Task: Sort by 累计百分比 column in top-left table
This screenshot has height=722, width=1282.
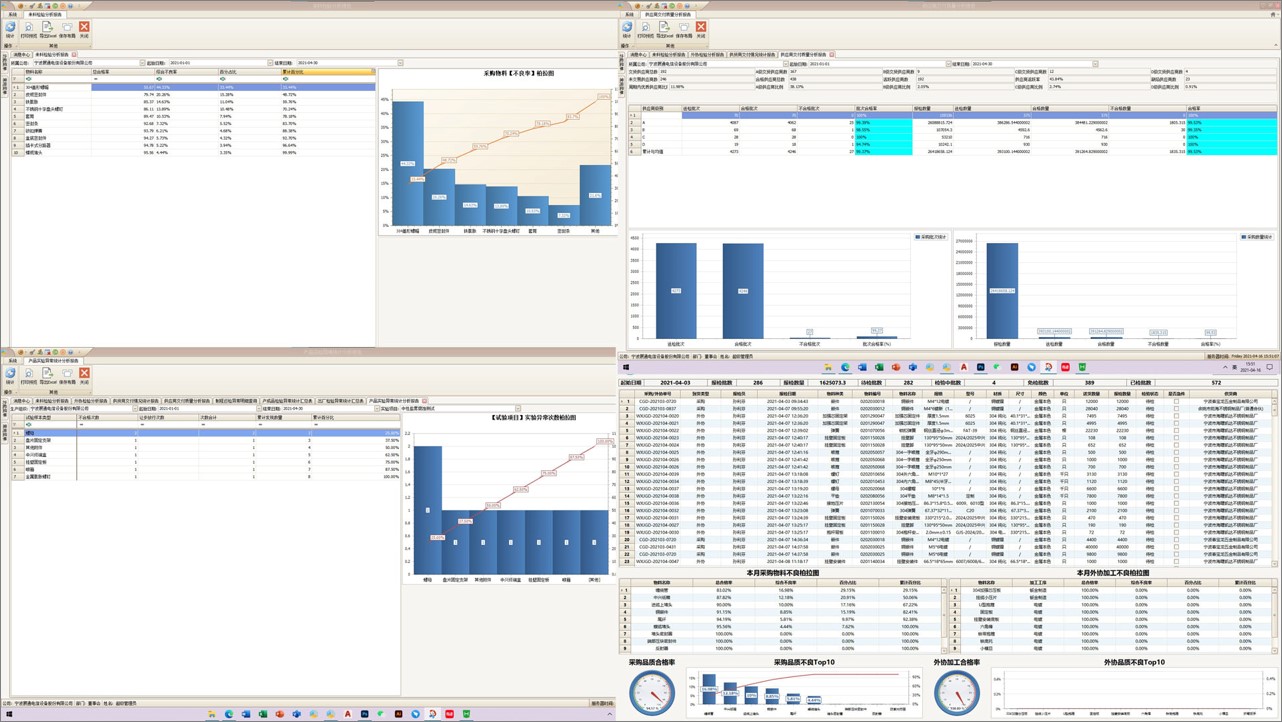Action: [328, 72]
